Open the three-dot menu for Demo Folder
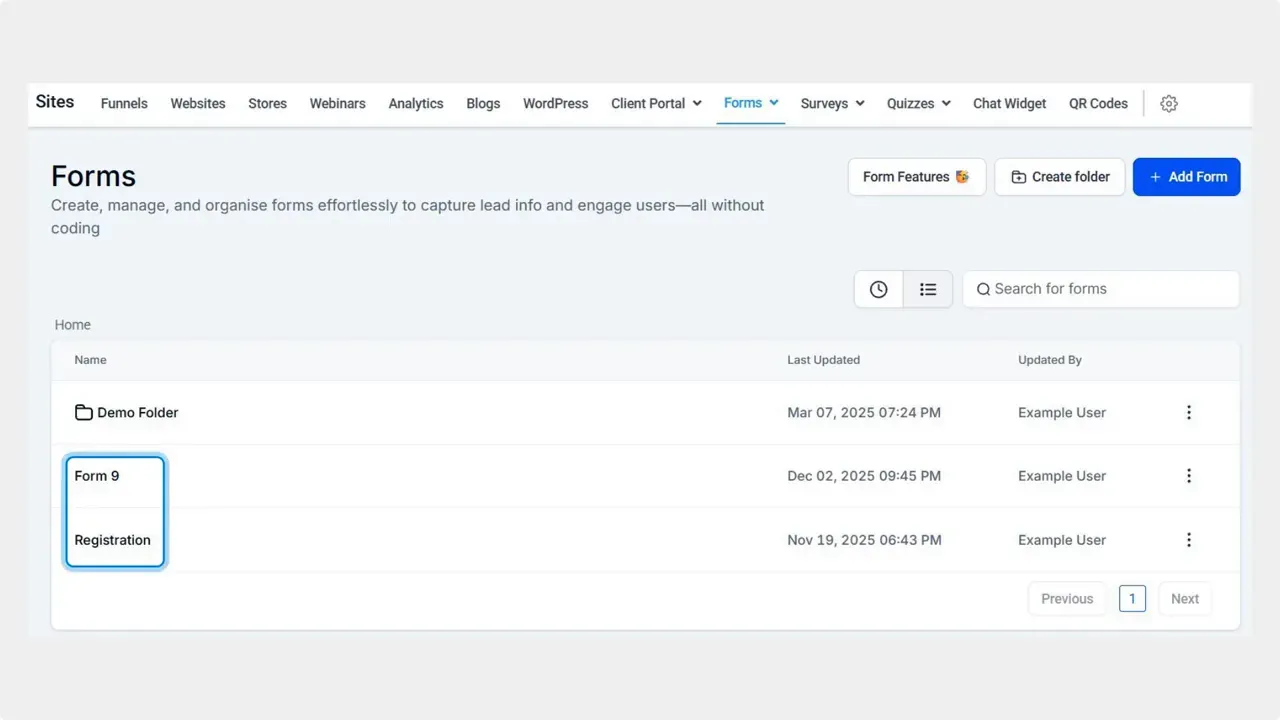 pos(1189,412)
